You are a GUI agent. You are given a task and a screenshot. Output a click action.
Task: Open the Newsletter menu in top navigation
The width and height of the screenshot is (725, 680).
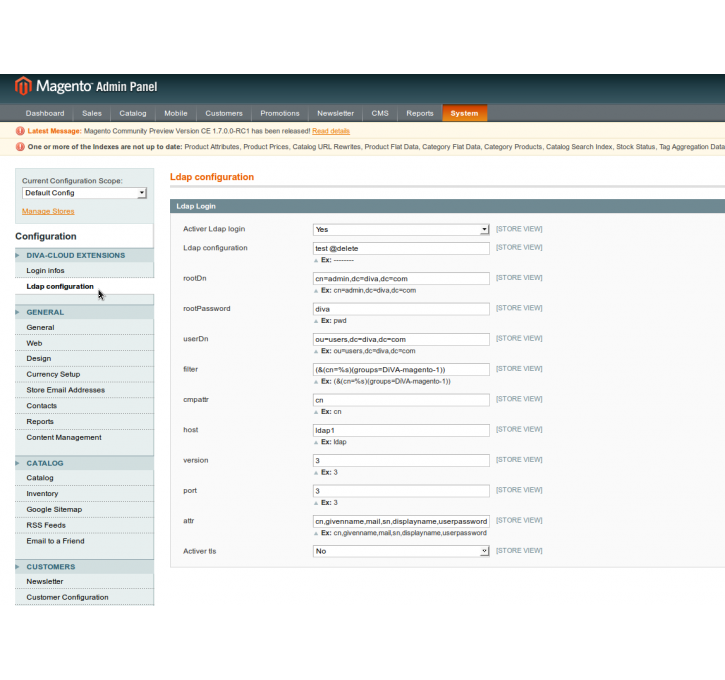[335, 113]
